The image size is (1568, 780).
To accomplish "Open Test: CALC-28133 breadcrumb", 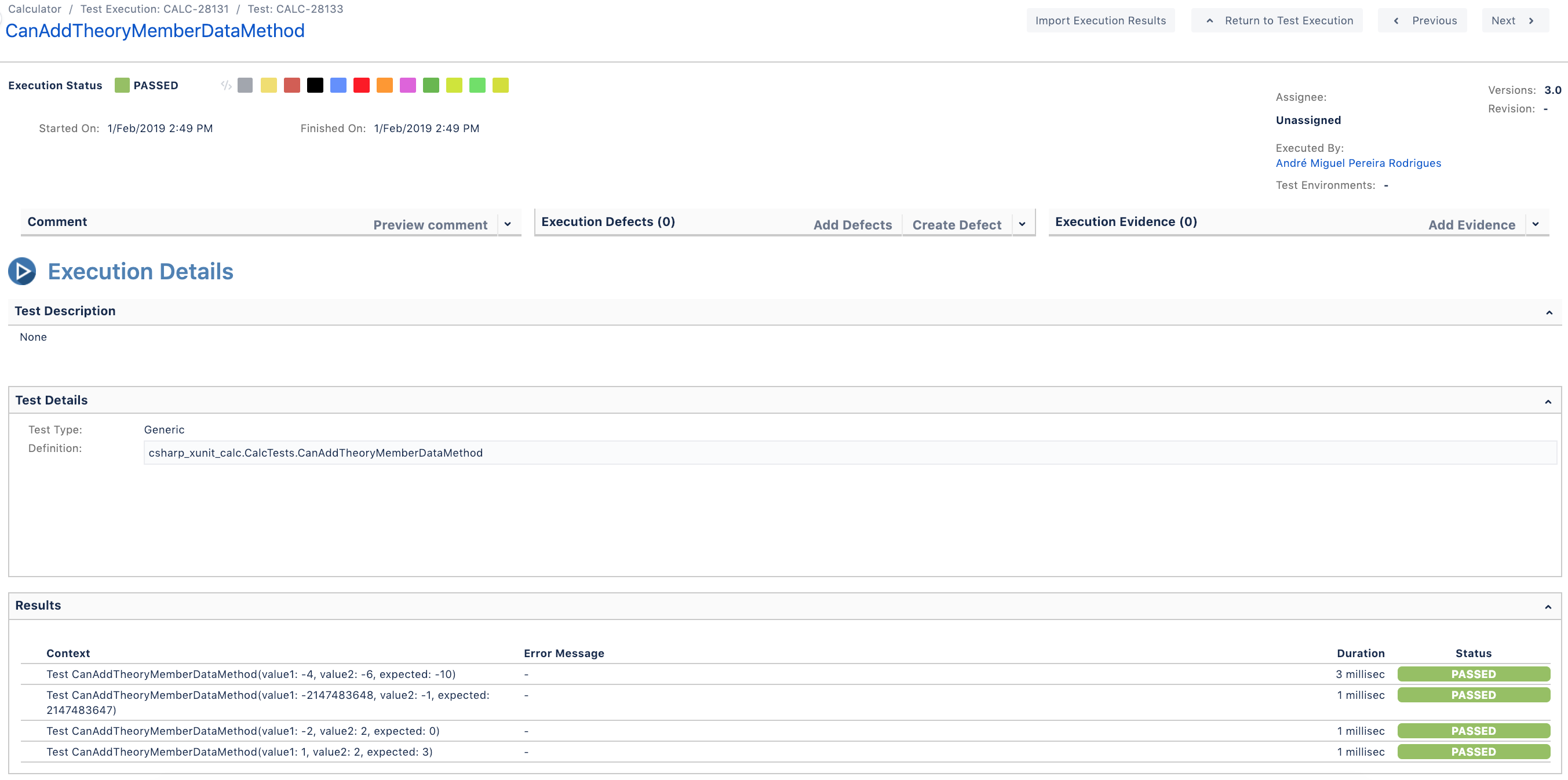I will point(295,9).
